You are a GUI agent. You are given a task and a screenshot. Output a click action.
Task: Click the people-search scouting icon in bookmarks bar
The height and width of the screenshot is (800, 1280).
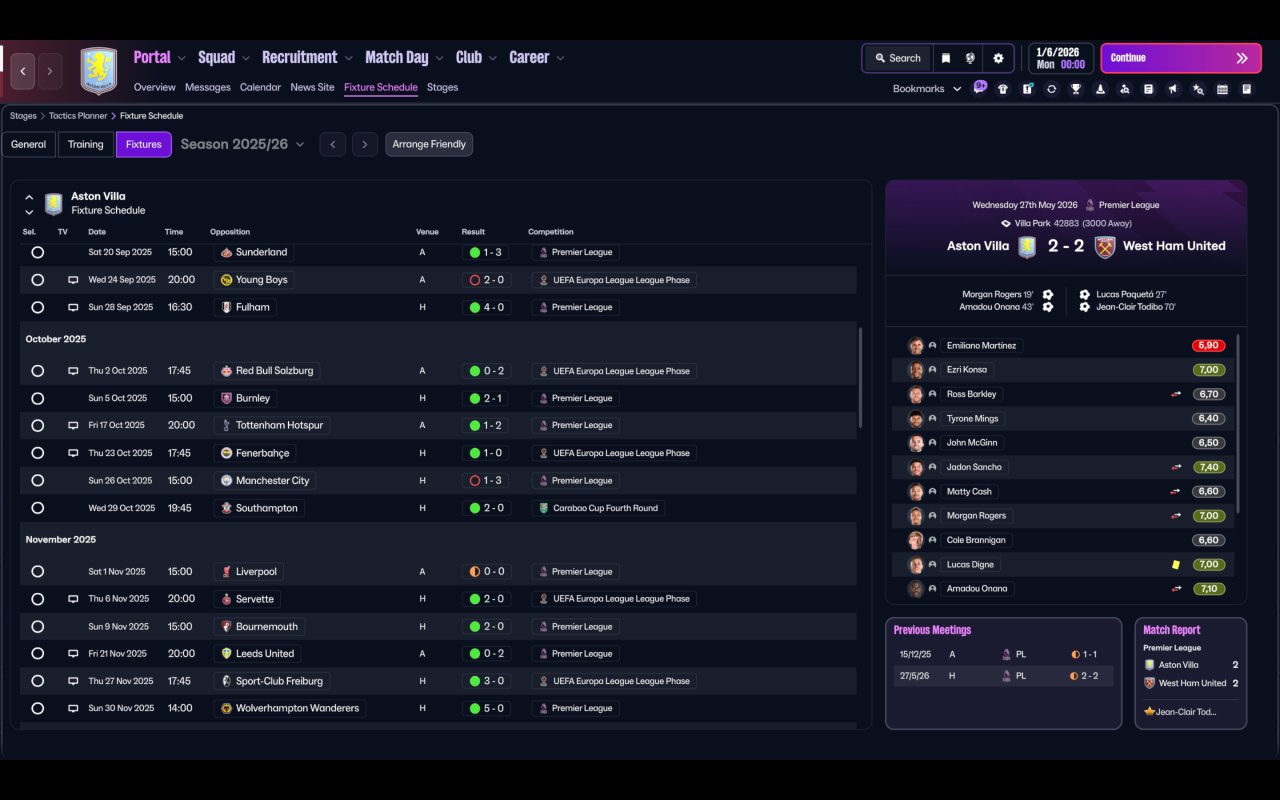(1124, 89)
